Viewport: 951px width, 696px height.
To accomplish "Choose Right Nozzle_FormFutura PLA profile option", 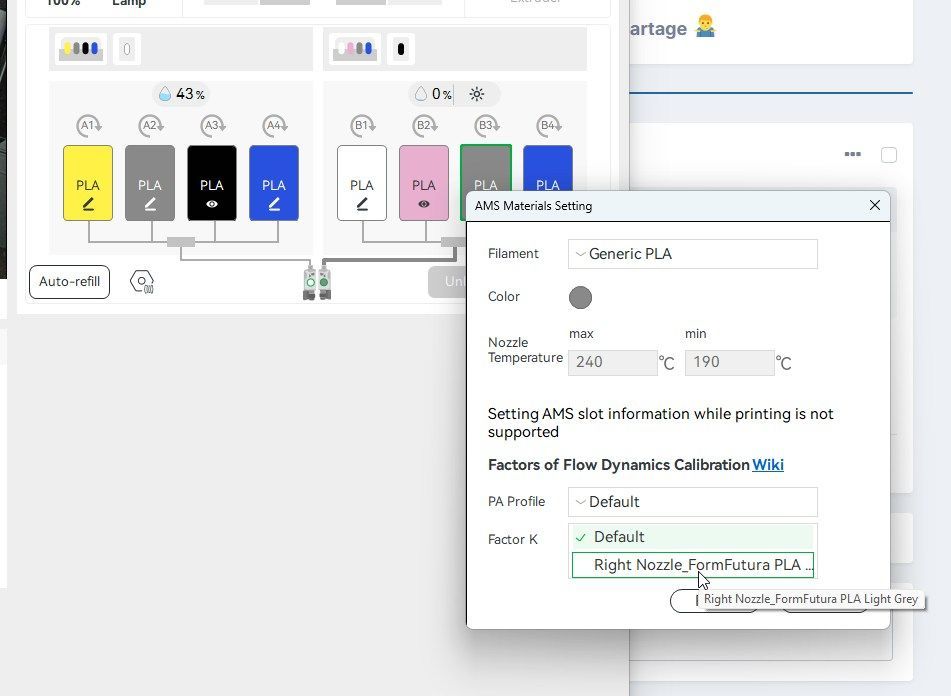I will [693, 565].
